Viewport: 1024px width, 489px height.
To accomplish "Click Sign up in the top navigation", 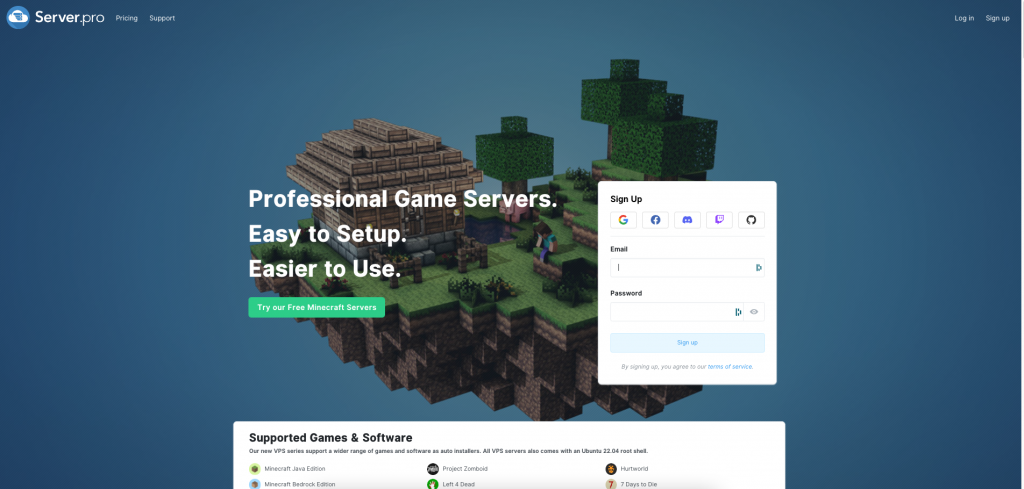I will pos(997,18).
